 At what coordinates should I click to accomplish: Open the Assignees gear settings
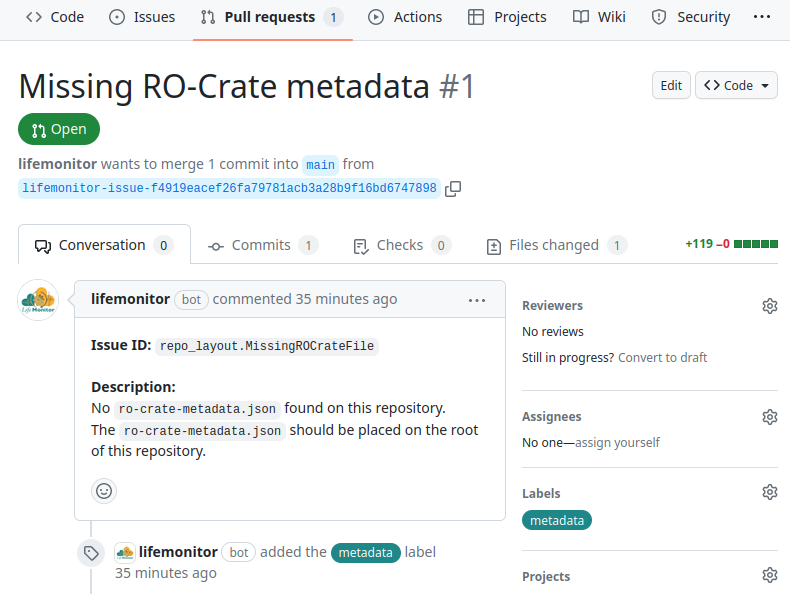tap(769, 417)
